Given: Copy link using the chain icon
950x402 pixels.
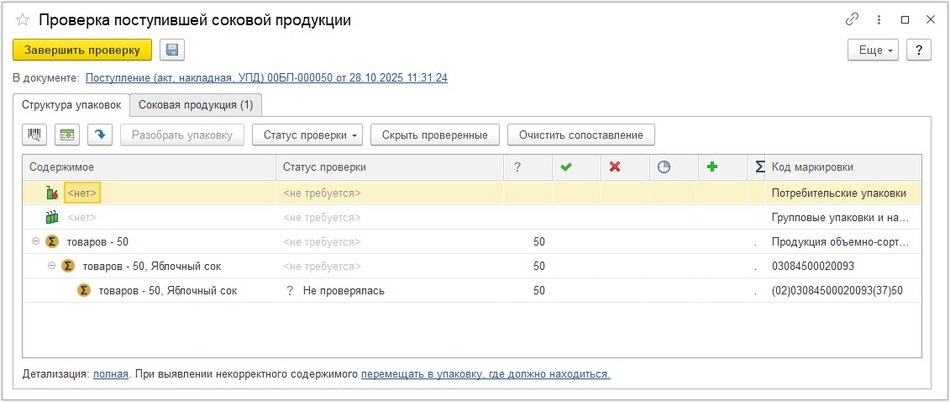Looking at the screenshot, I should point(853,19).
